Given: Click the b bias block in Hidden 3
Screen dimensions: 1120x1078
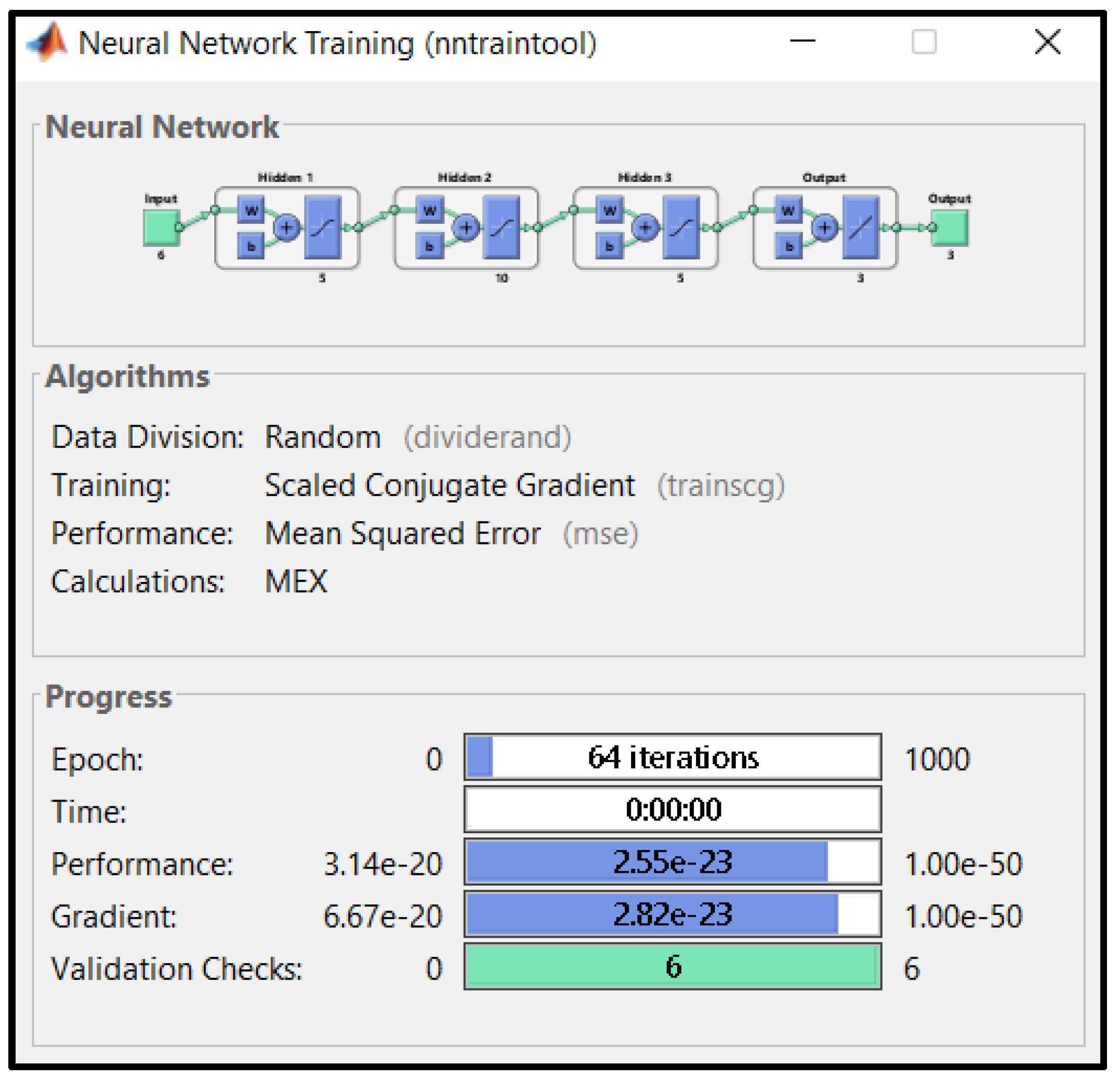Looking at the screenshot, I should [610, 246].
